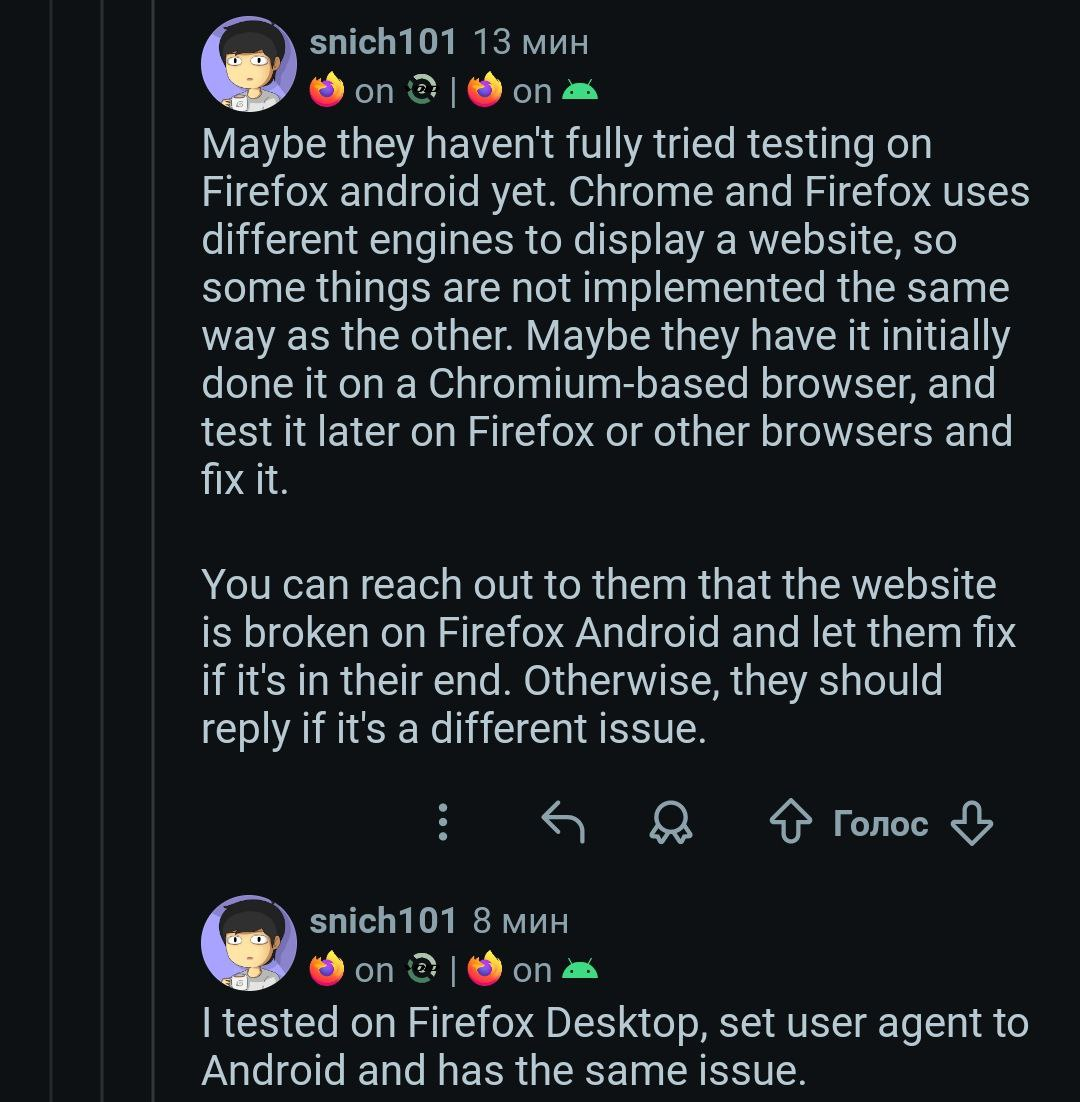
Task: Reply to the comment using the arrow icon
Action: pos(562,824)
